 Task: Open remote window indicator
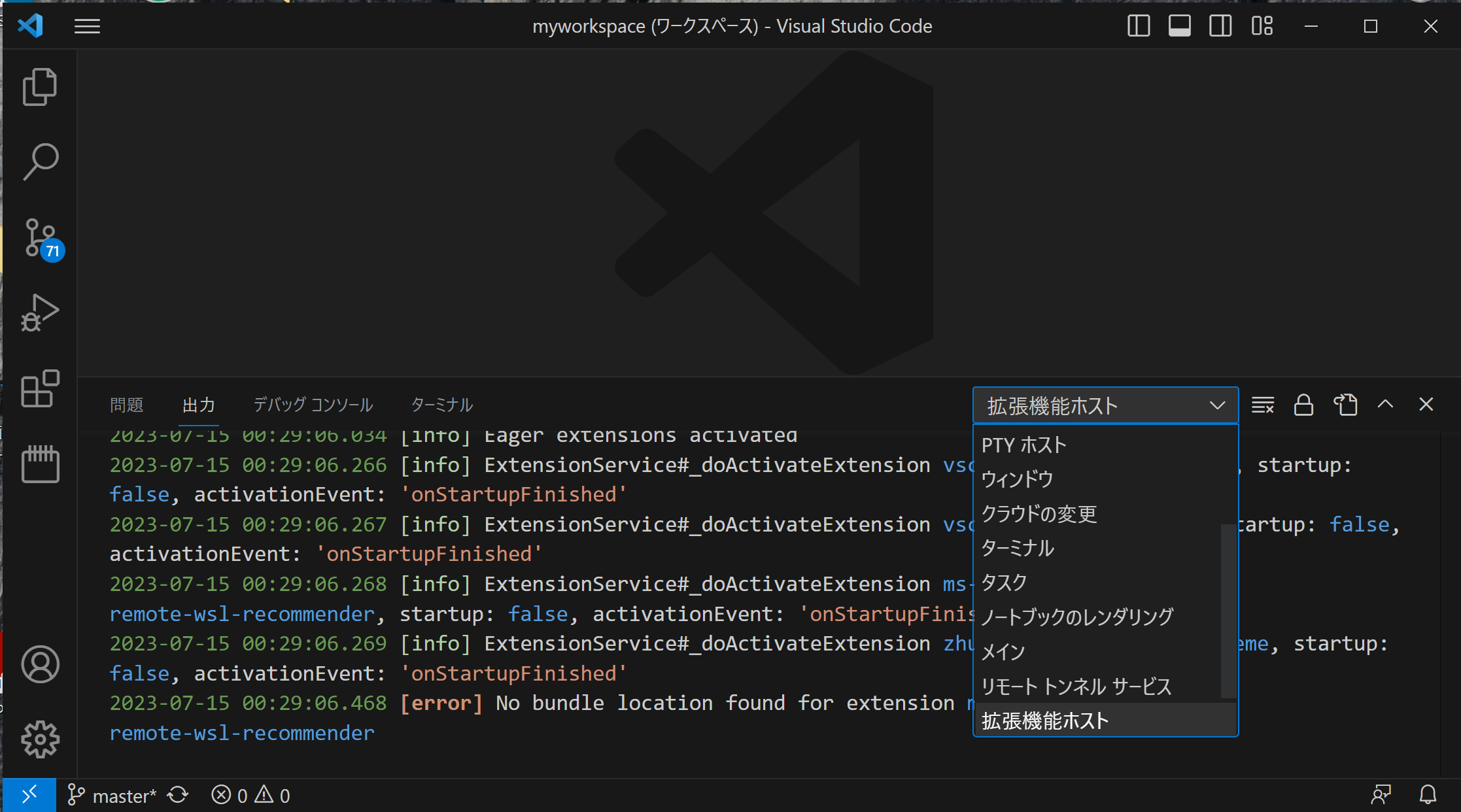[x=29, y=795]
